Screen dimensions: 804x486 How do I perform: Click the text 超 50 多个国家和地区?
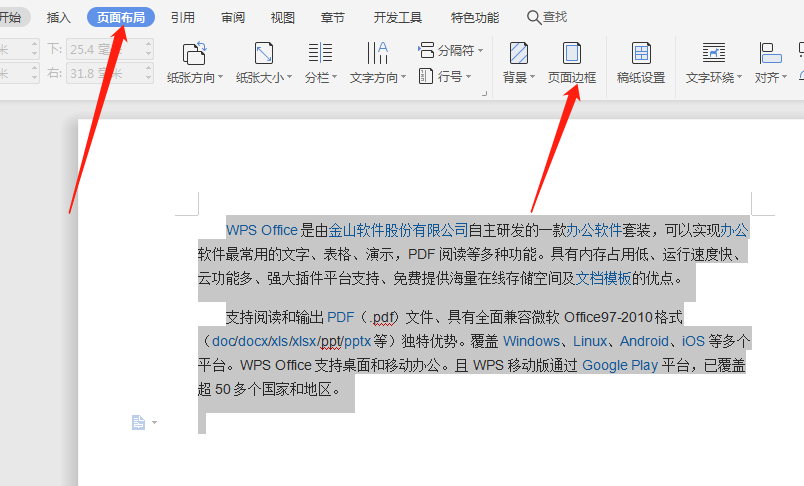click(265, 390)
